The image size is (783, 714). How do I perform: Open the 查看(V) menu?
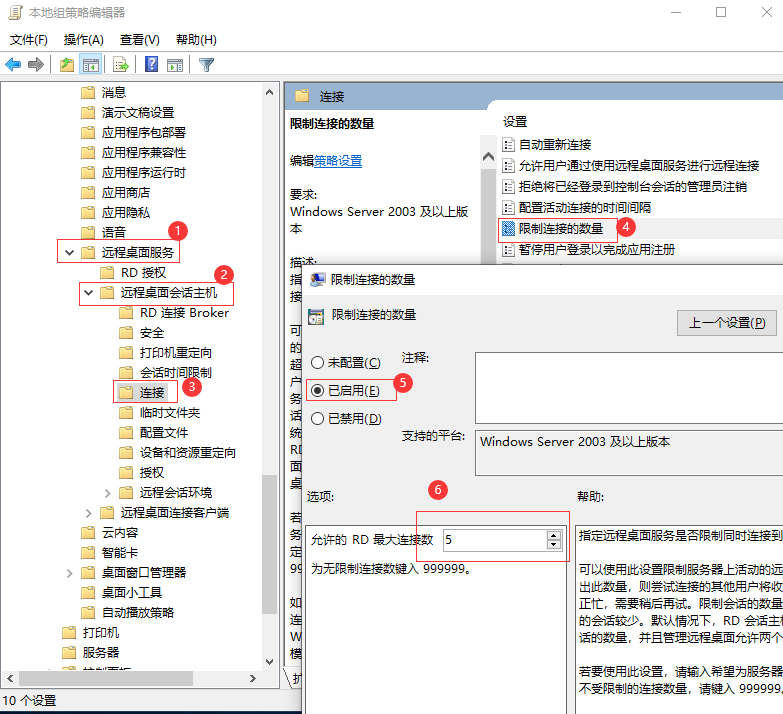(x=139, y=40)
